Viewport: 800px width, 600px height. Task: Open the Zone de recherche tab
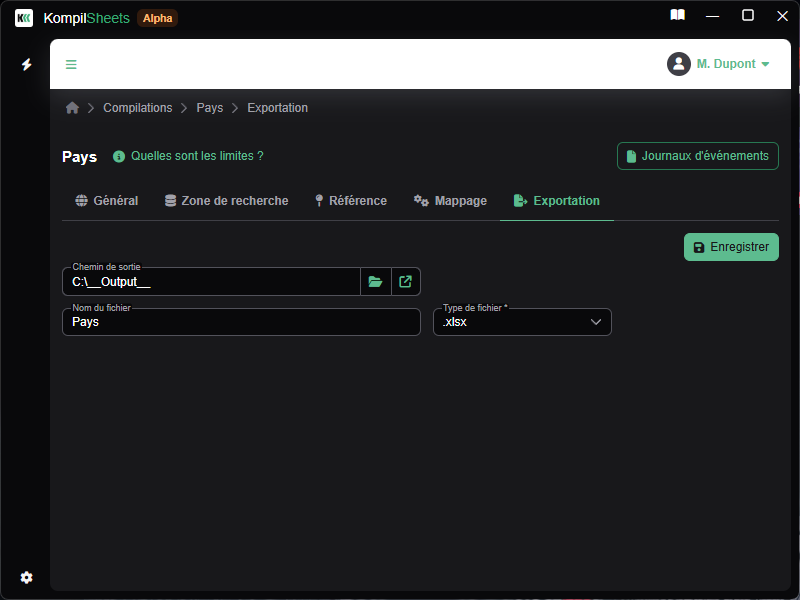(226, 201)
